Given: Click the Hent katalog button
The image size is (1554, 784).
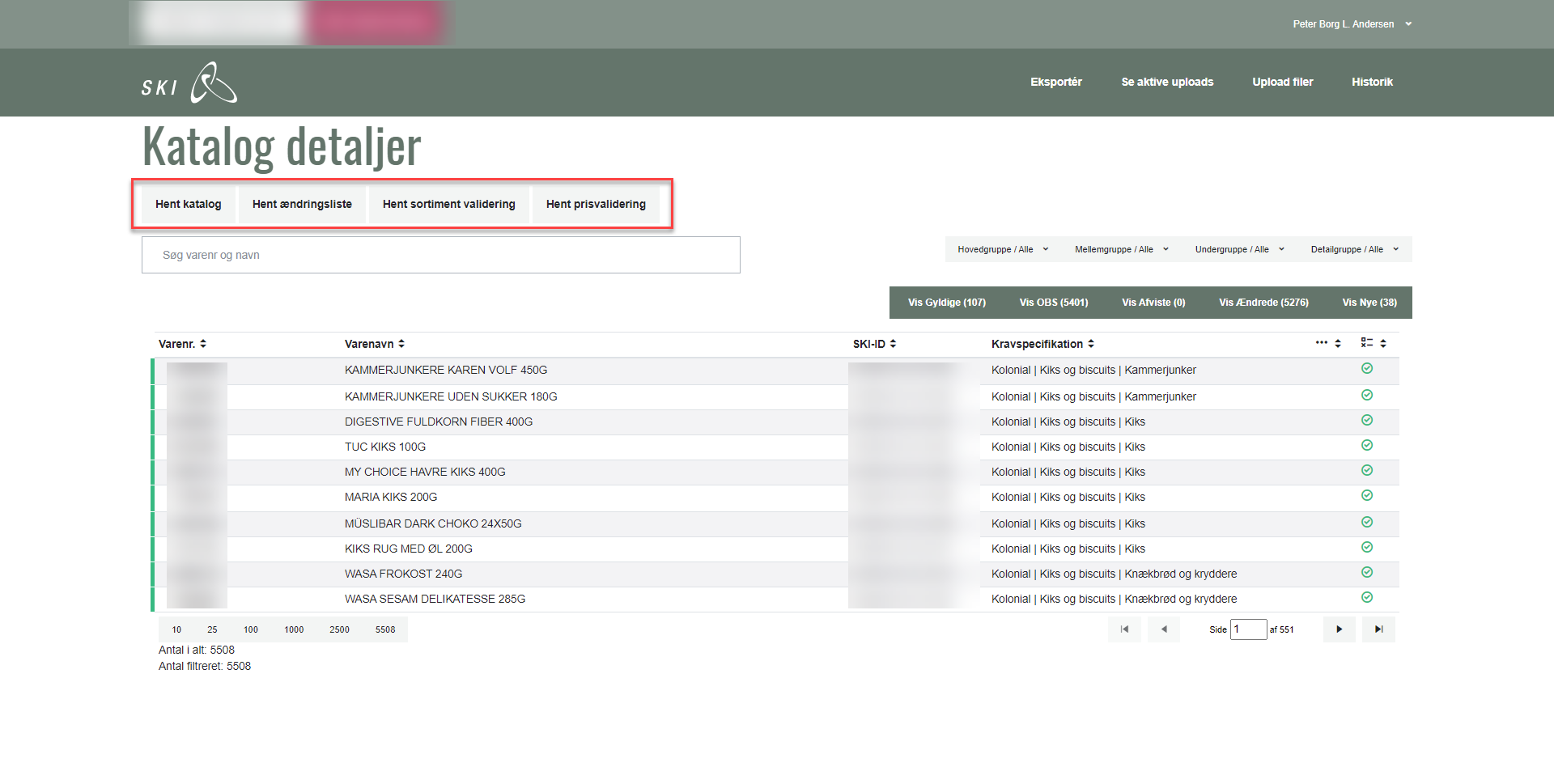Looking at the screenshot, I should (x=188, y=204).
